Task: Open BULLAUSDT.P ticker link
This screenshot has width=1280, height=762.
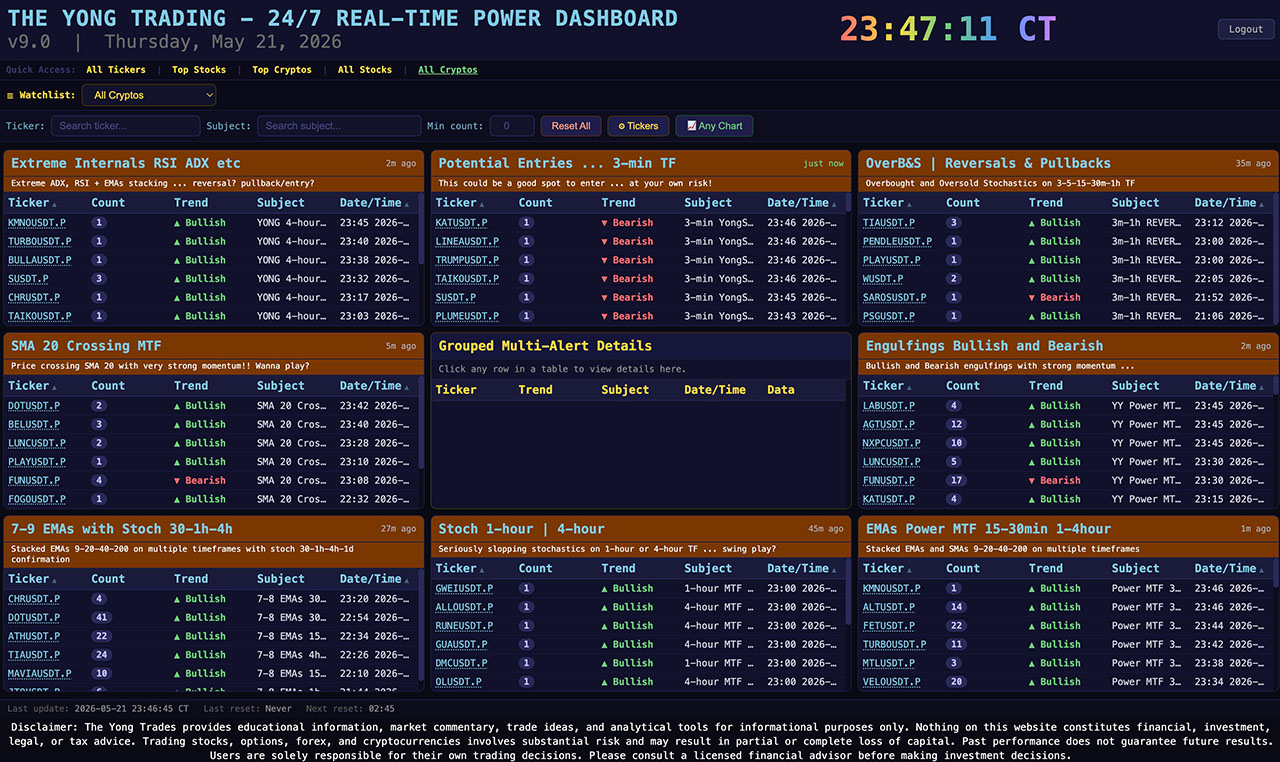Action: coord(40,260)
